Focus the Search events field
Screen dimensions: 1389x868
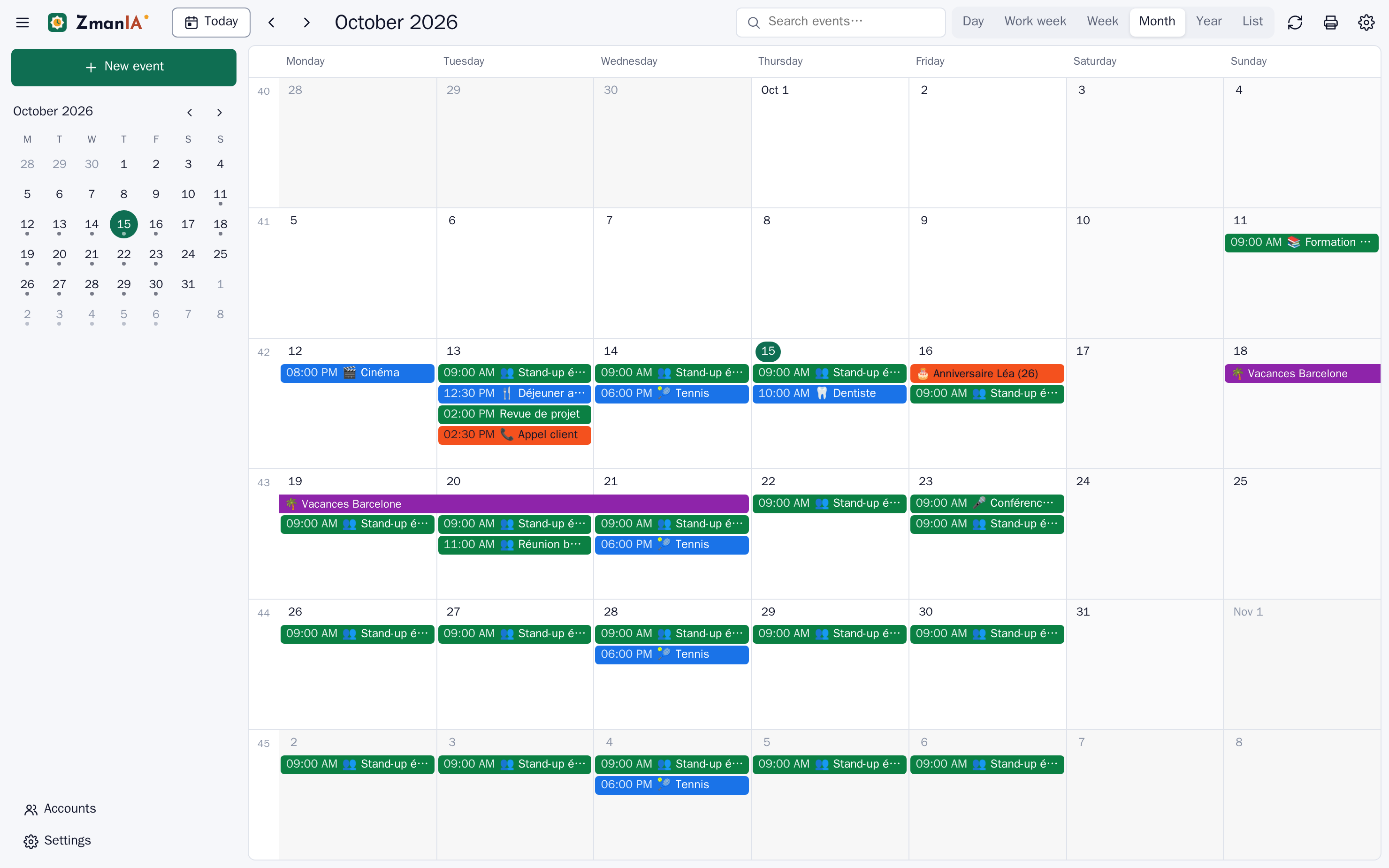pos(840,23)
